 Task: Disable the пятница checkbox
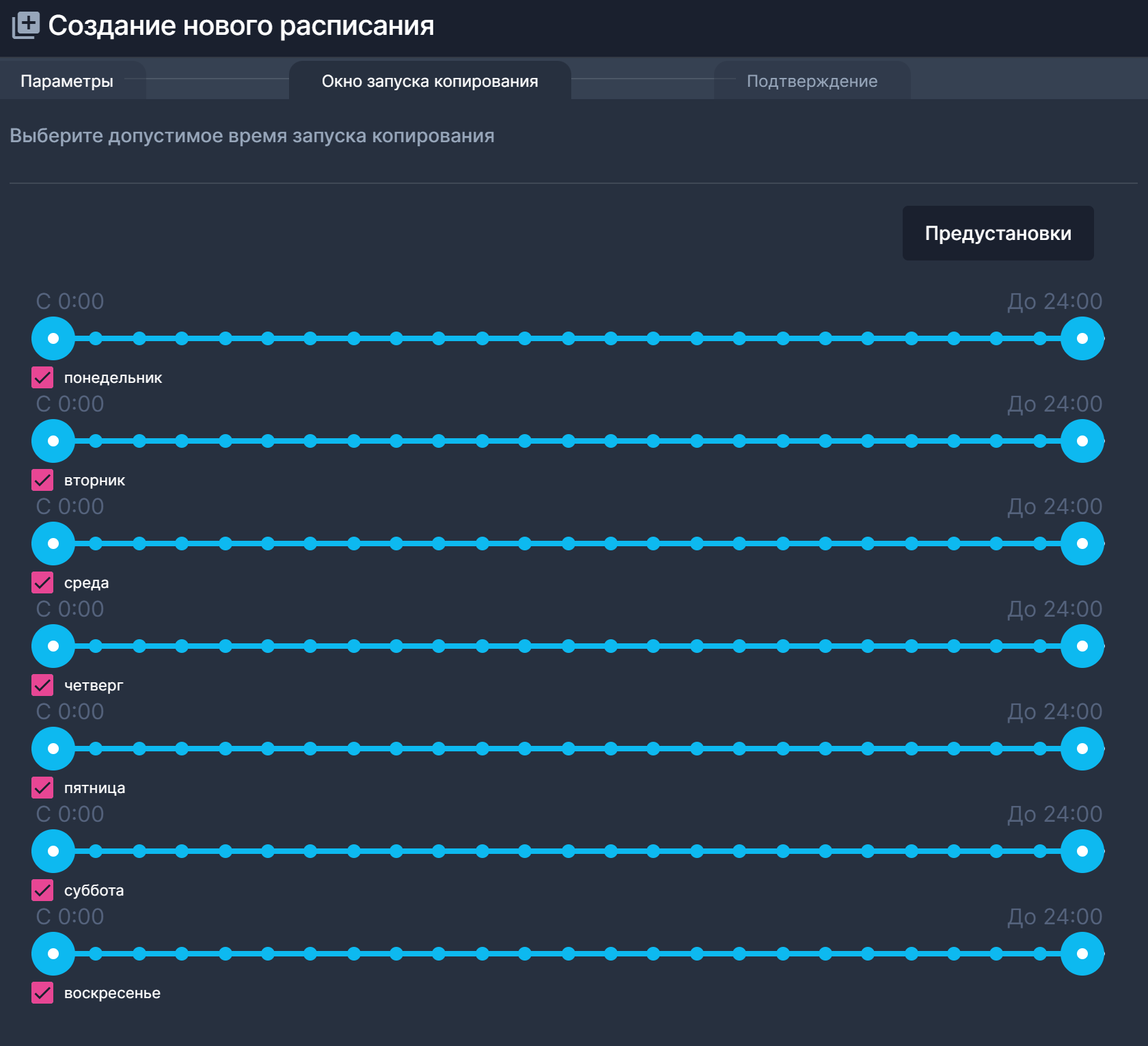click(42, 788)
